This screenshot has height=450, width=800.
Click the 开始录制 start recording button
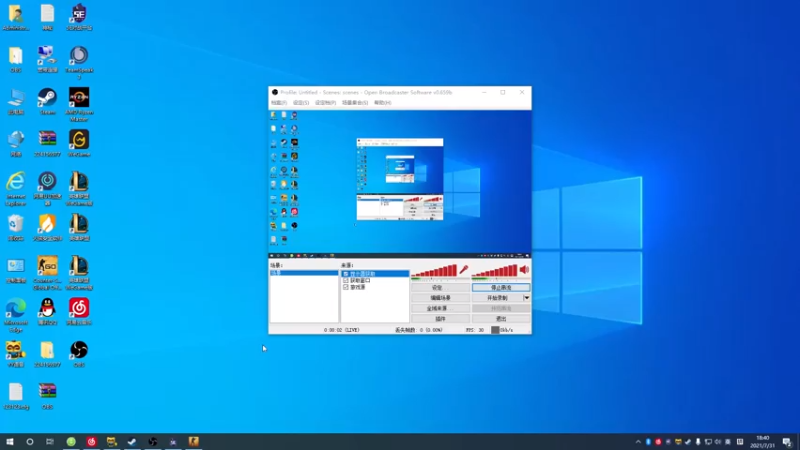497,298
